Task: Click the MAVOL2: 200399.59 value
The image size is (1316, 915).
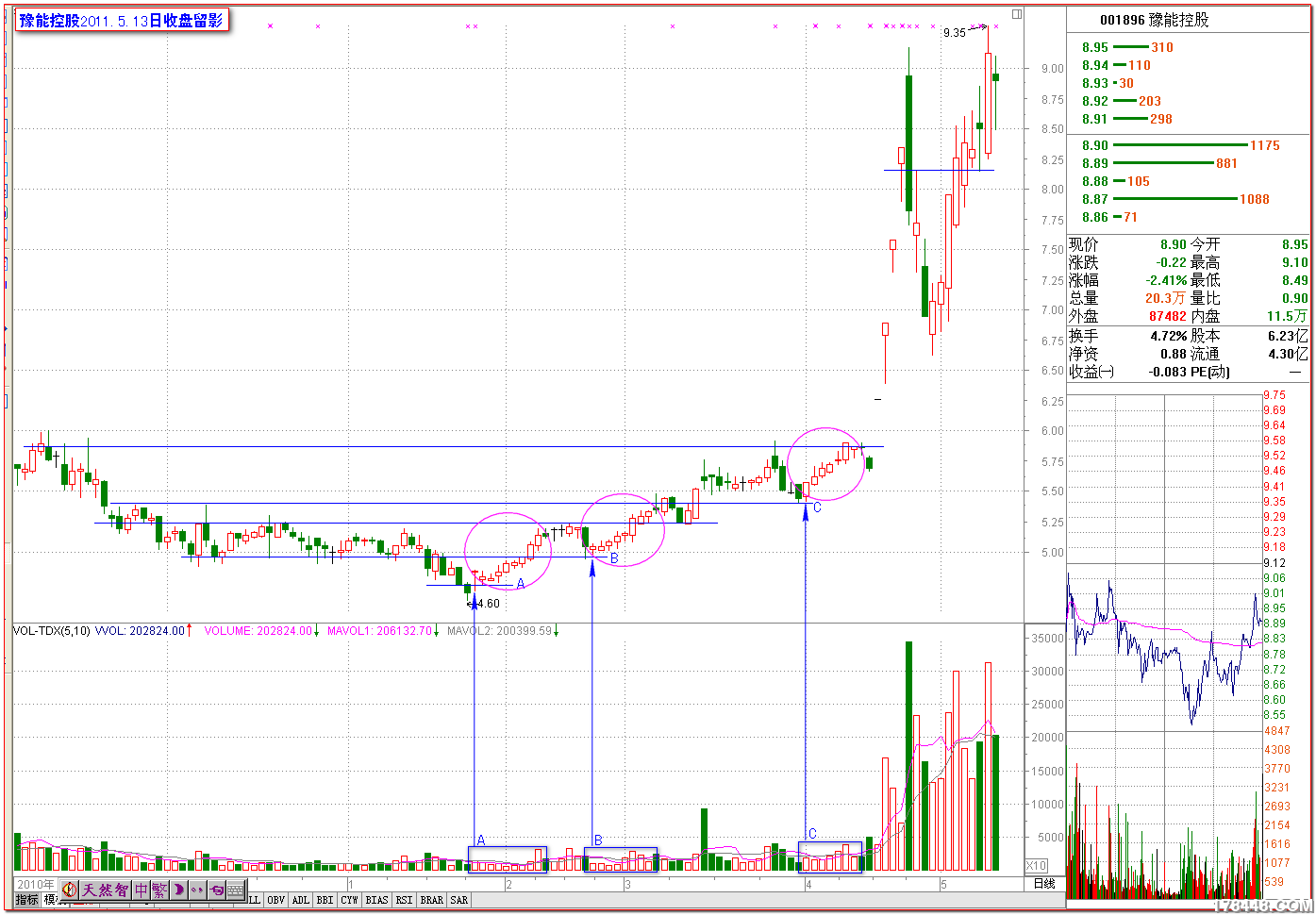Action: [499, 631]
